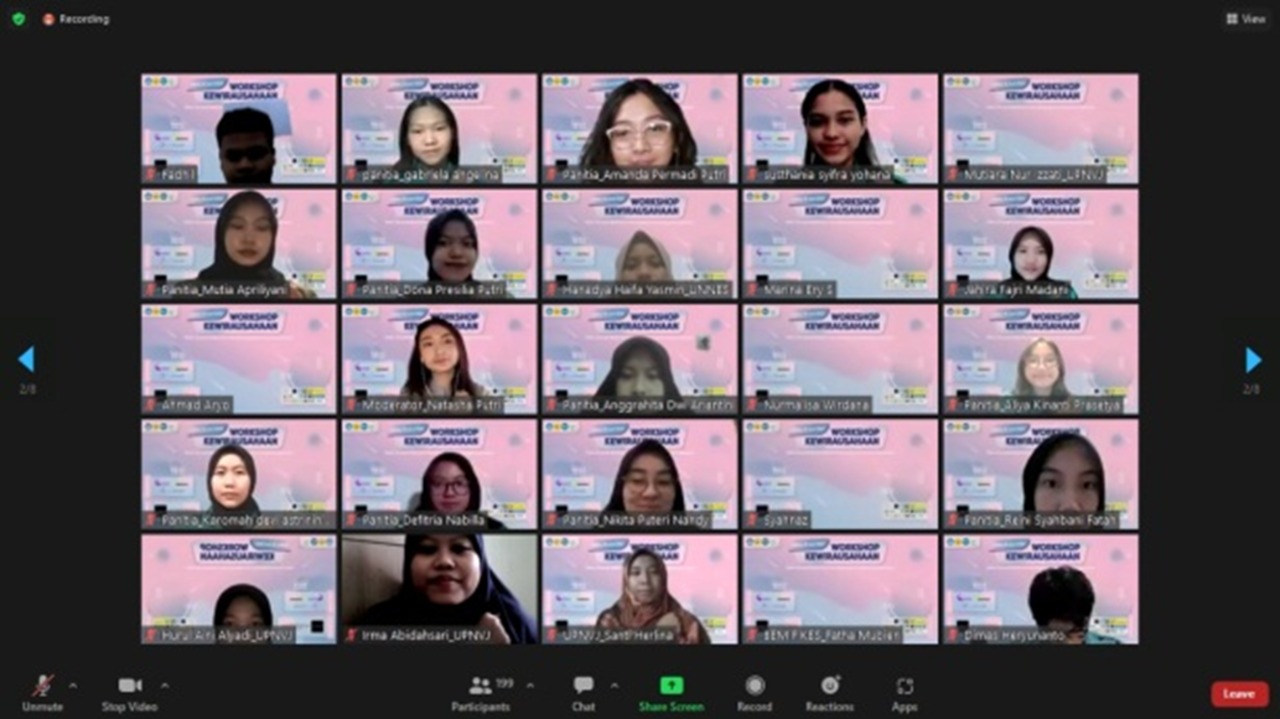Open the Chat panel
This screenshot has width=1280, height=719.
pos(583,691)
